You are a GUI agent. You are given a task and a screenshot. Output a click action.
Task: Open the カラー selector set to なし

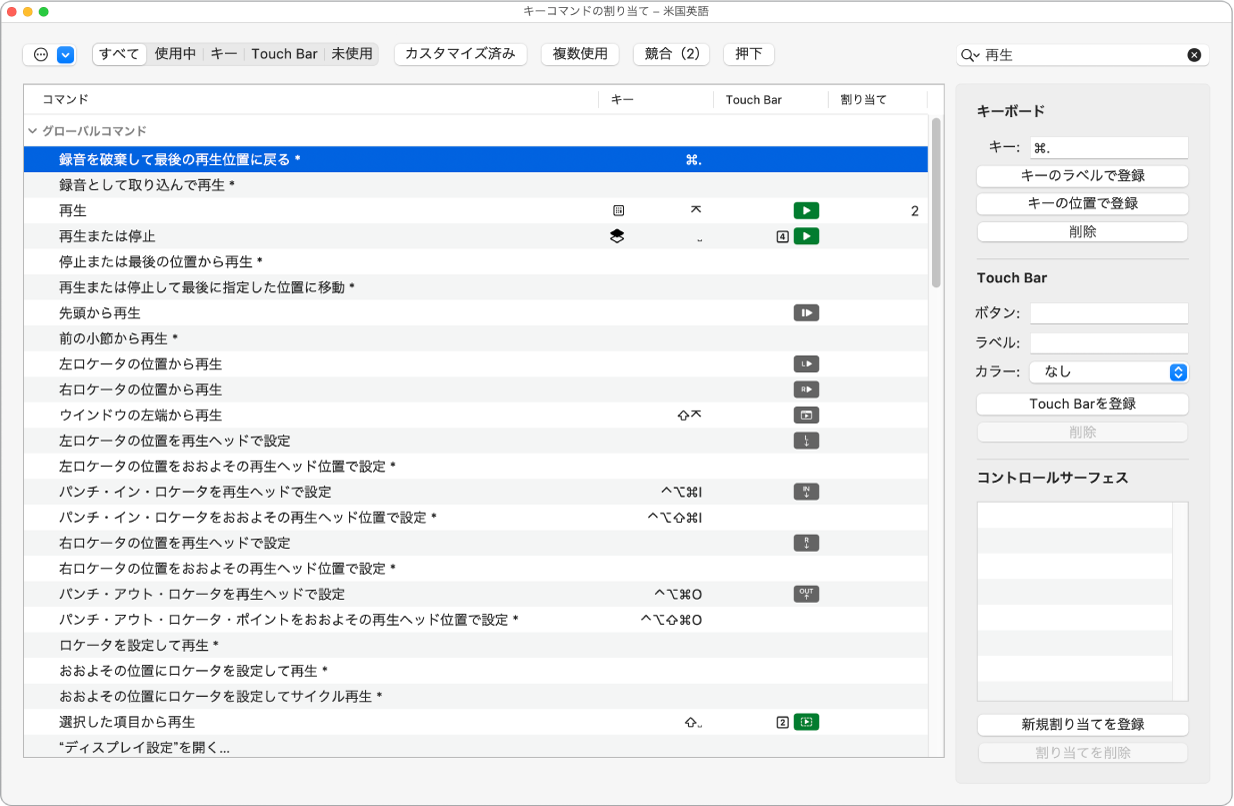[1110, 370]
